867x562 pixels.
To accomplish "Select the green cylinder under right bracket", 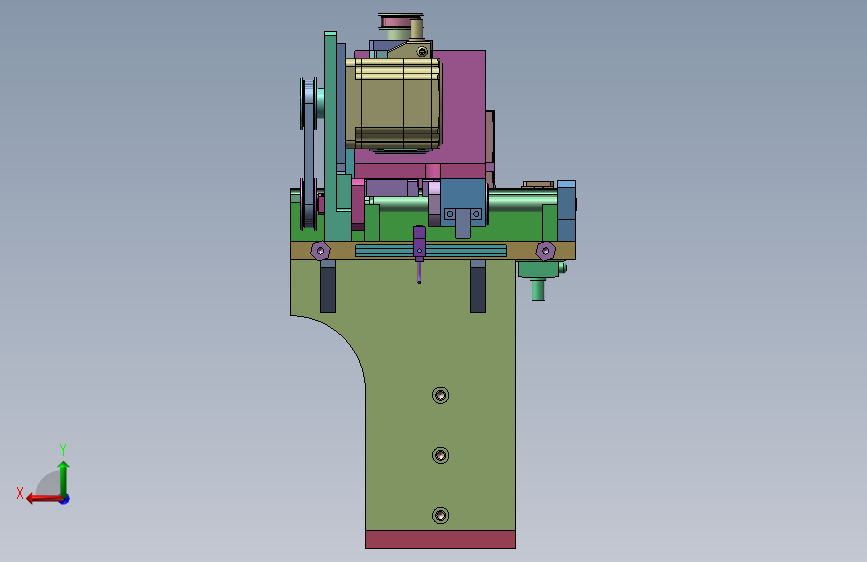I will pyautogui.click(x=538, y=289).
